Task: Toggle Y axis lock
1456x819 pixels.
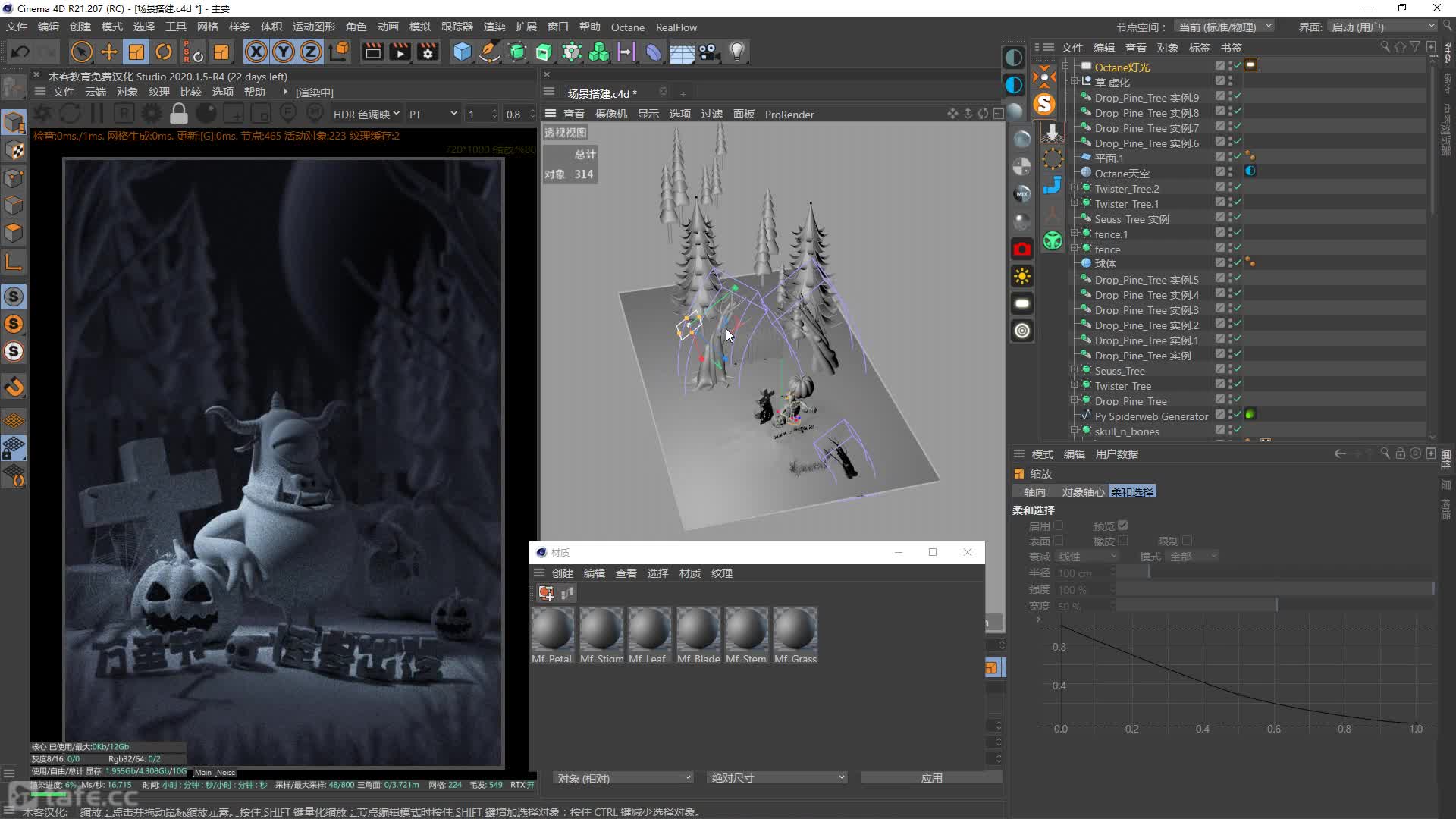Action: point(284,52)
